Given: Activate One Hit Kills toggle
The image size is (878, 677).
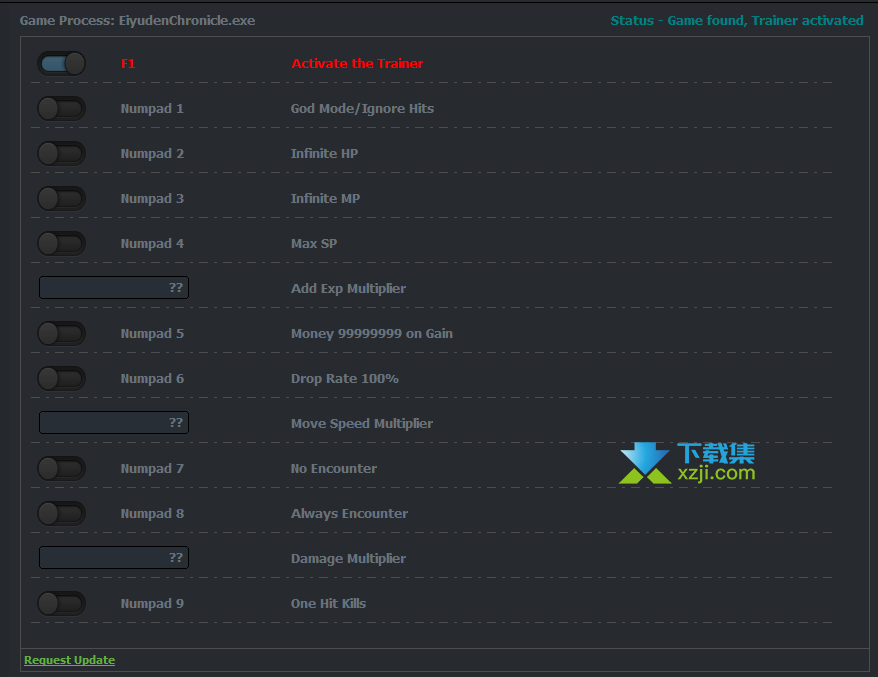Looking at the screenshot, I should (61, 603).
